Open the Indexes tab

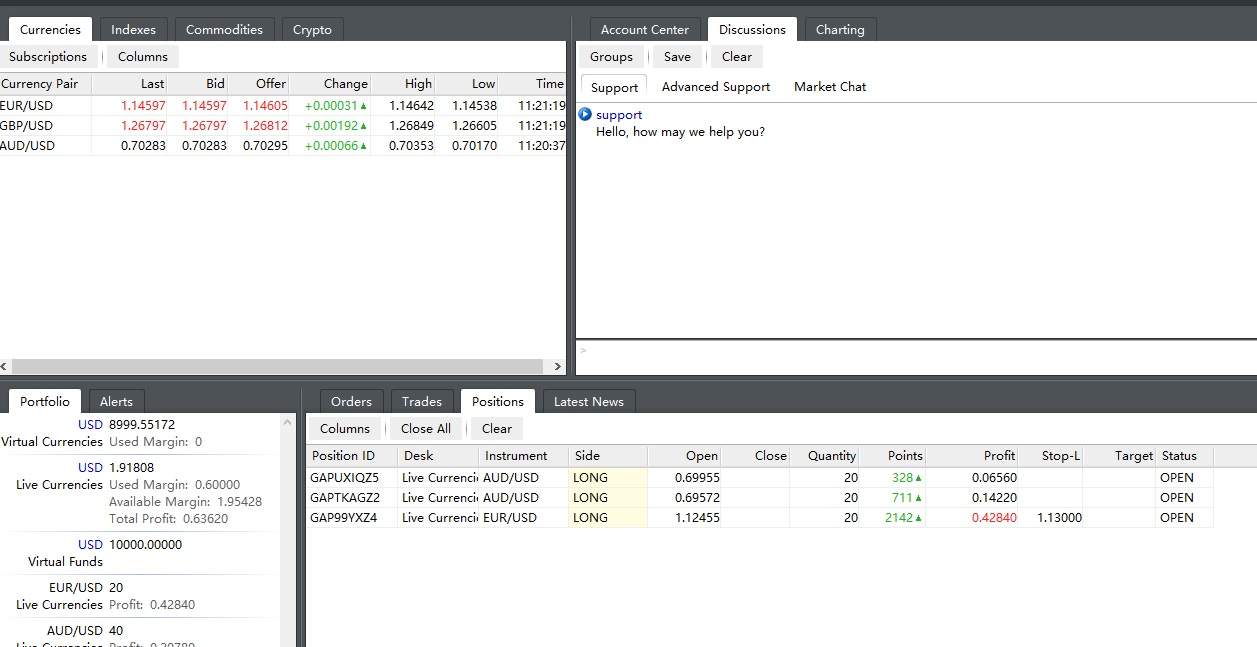pyautogui.click(x=133, y=29)
